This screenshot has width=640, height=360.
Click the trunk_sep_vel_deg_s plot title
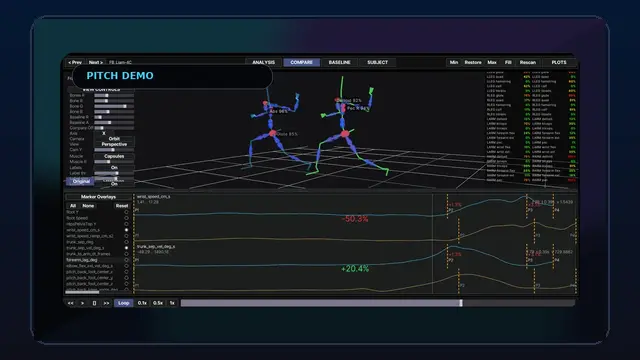click(x=156, y=247)
